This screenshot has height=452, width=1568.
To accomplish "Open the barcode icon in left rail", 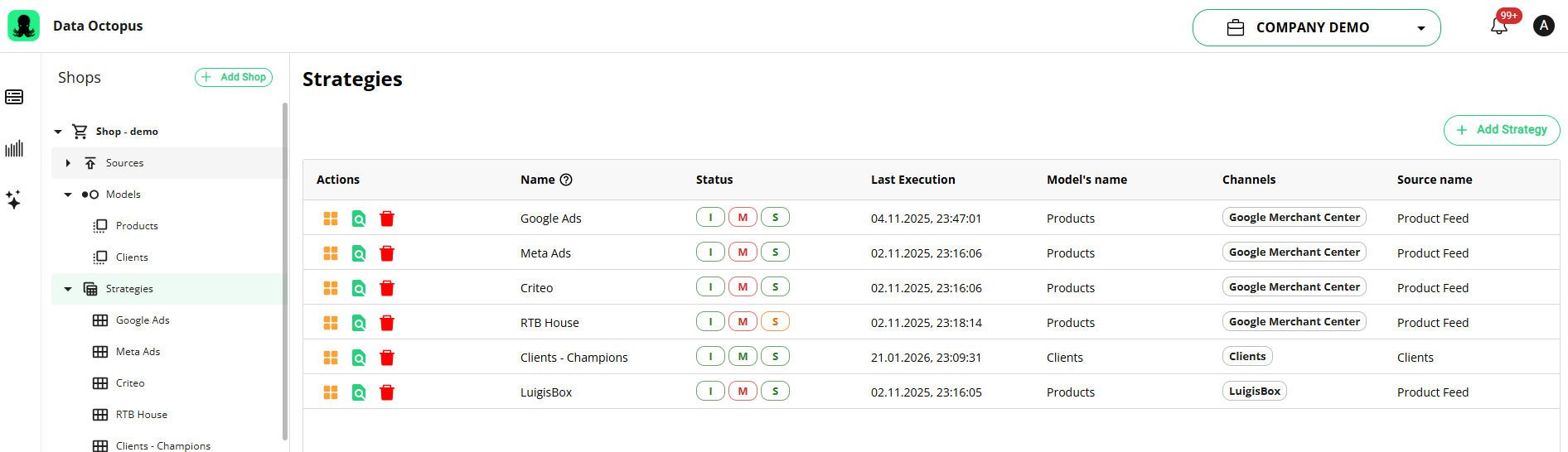I will pyautogui.click(x=14, y=149).
